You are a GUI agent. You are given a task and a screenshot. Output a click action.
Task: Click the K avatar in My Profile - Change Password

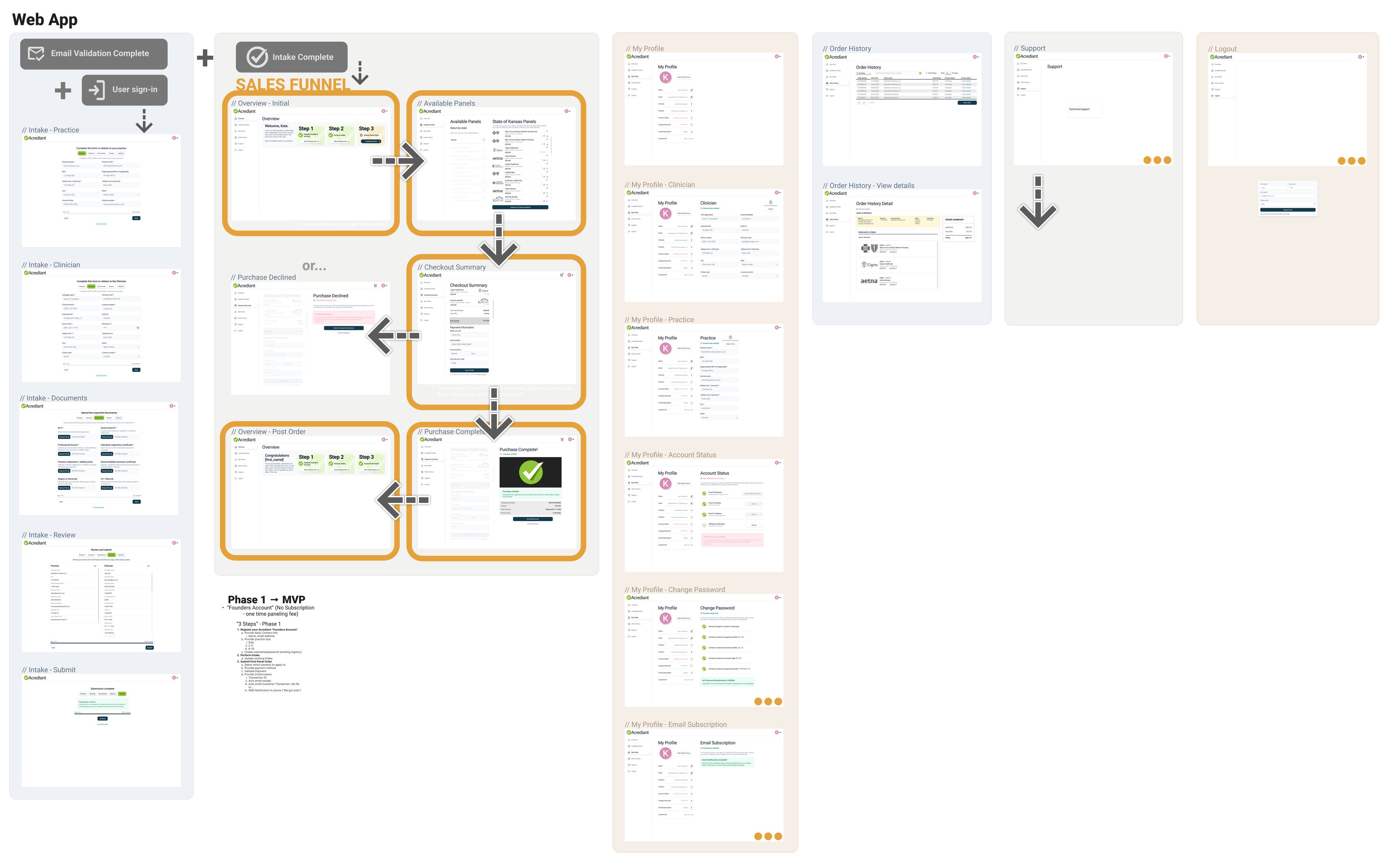coord(665,618)
